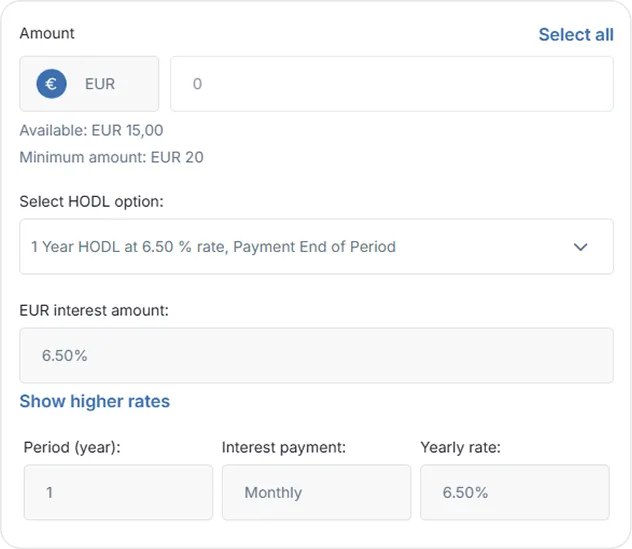Click the Yearly rate field

515,492
